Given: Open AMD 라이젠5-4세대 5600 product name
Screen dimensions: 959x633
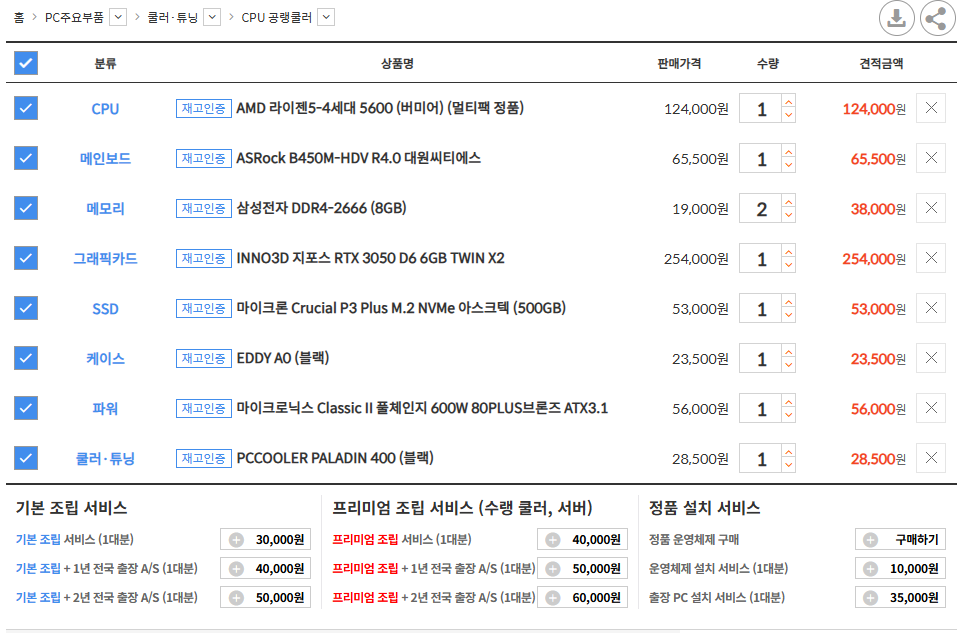Looking at the screenshot, I should coord(380,108).
